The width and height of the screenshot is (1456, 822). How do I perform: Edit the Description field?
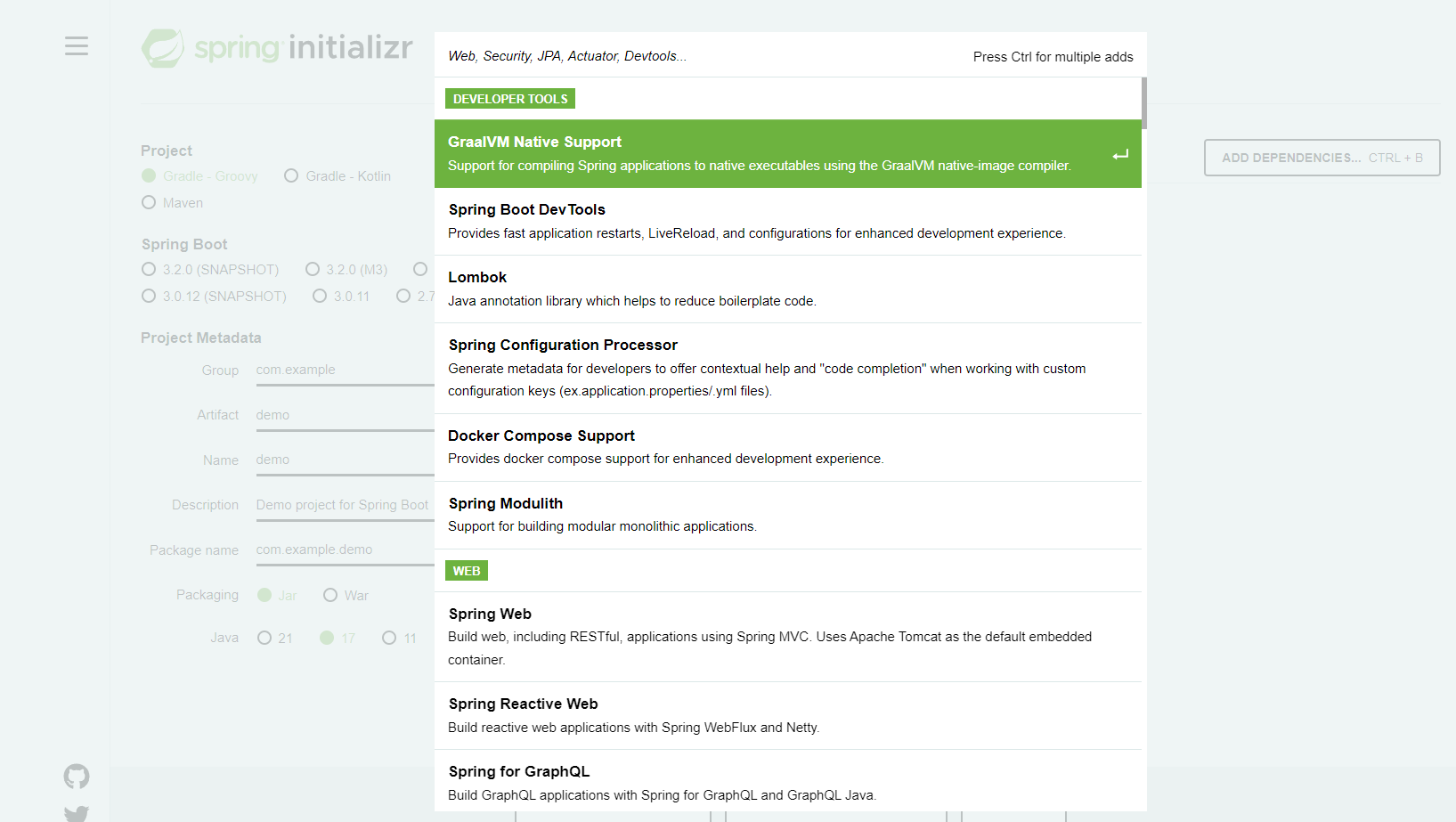346,505
